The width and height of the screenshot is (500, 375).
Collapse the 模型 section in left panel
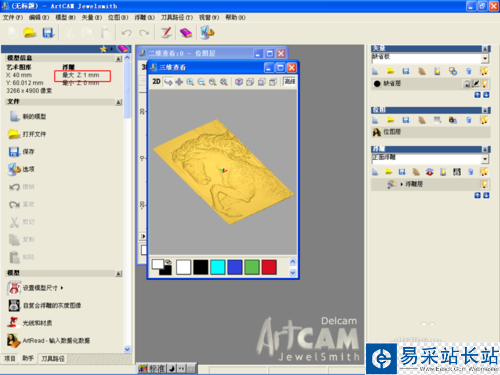(x=119, y=273)
